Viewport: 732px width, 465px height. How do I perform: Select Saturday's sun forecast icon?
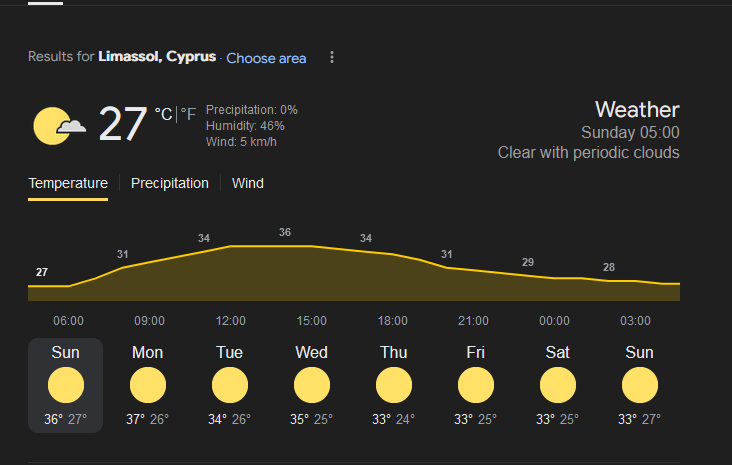558,385
